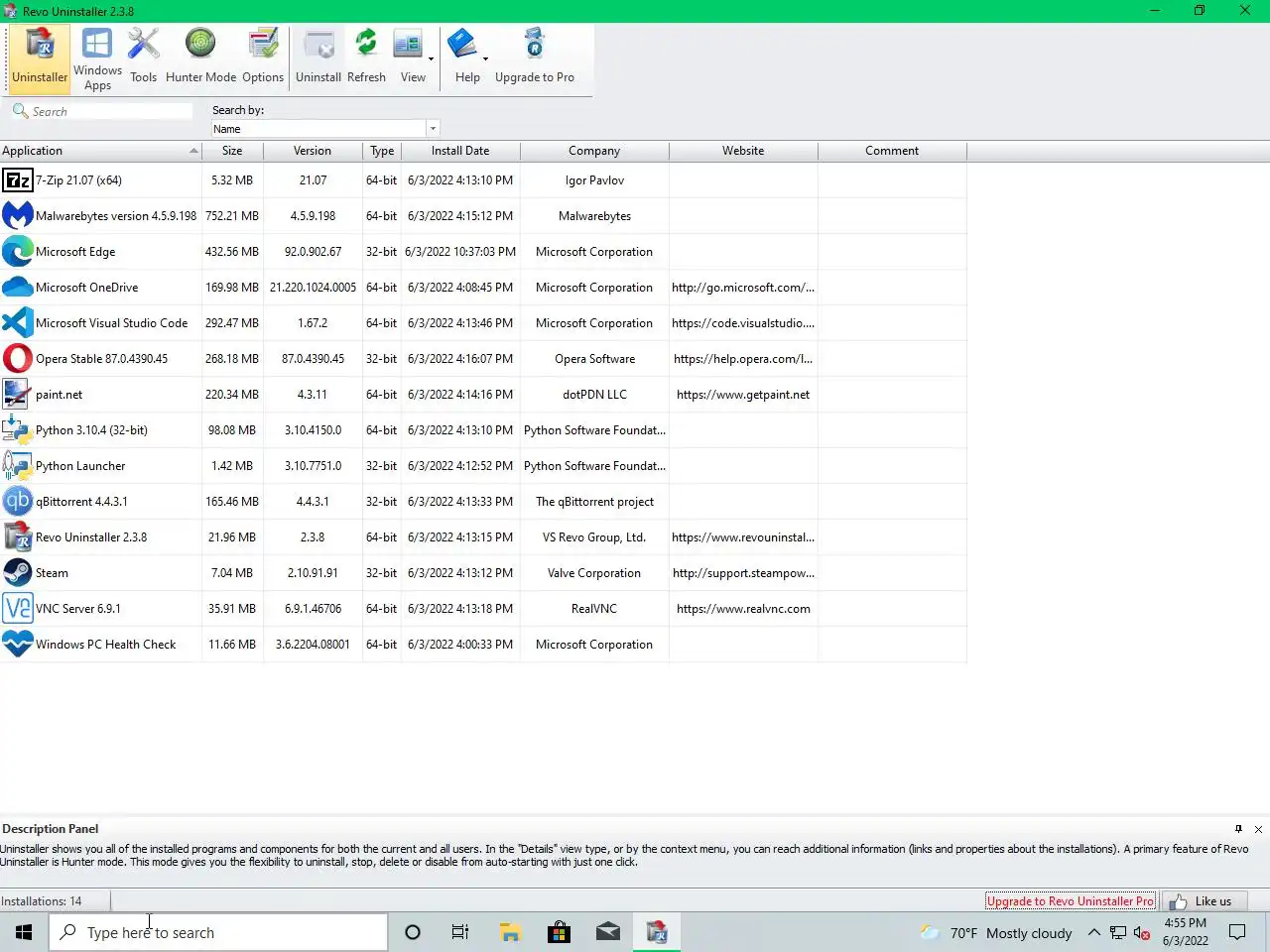Select the Python Launcher icon

[17, 466]
